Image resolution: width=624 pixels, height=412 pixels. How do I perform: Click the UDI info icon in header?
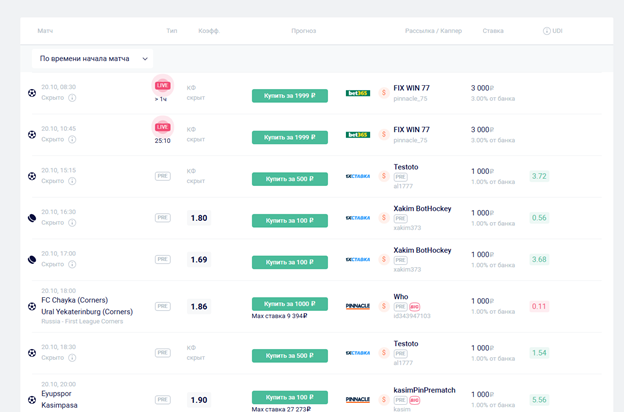[546, 31]
